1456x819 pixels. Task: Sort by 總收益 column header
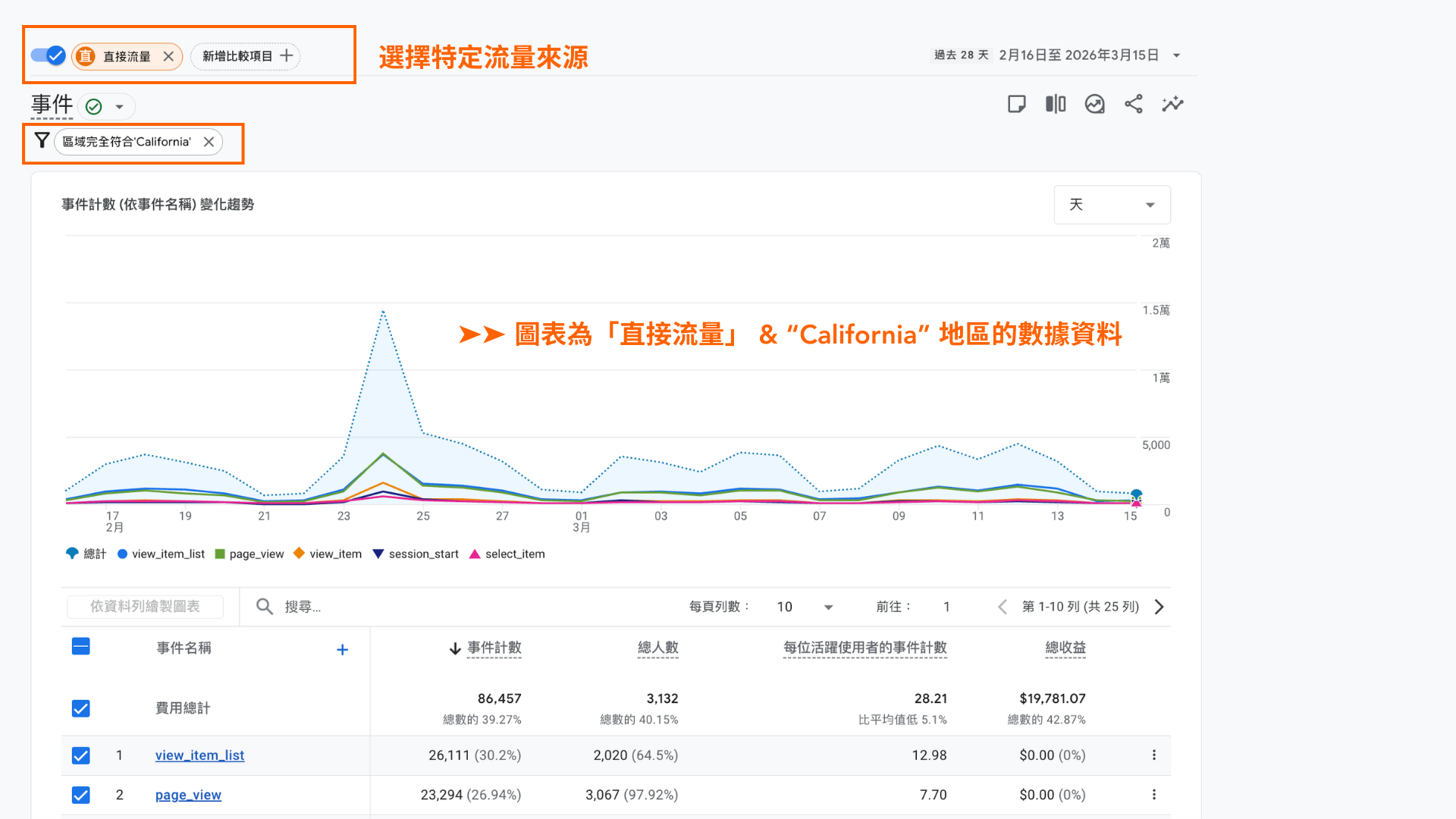1065,648
